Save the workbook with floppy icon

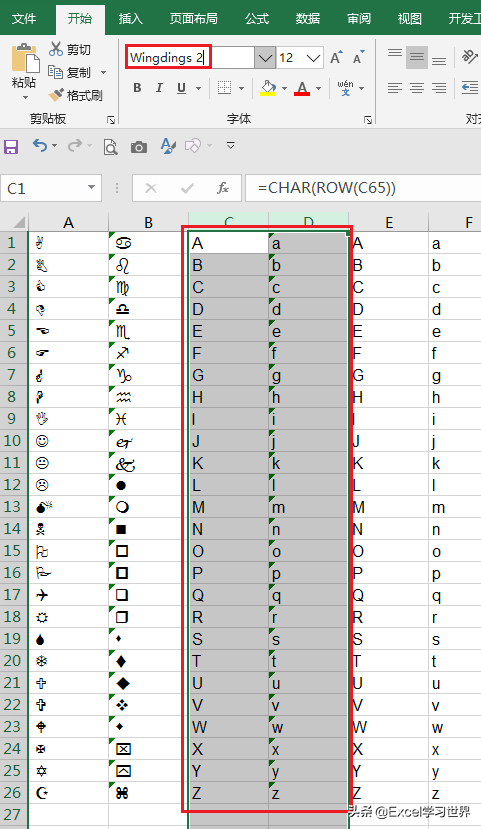pos(11,146)
